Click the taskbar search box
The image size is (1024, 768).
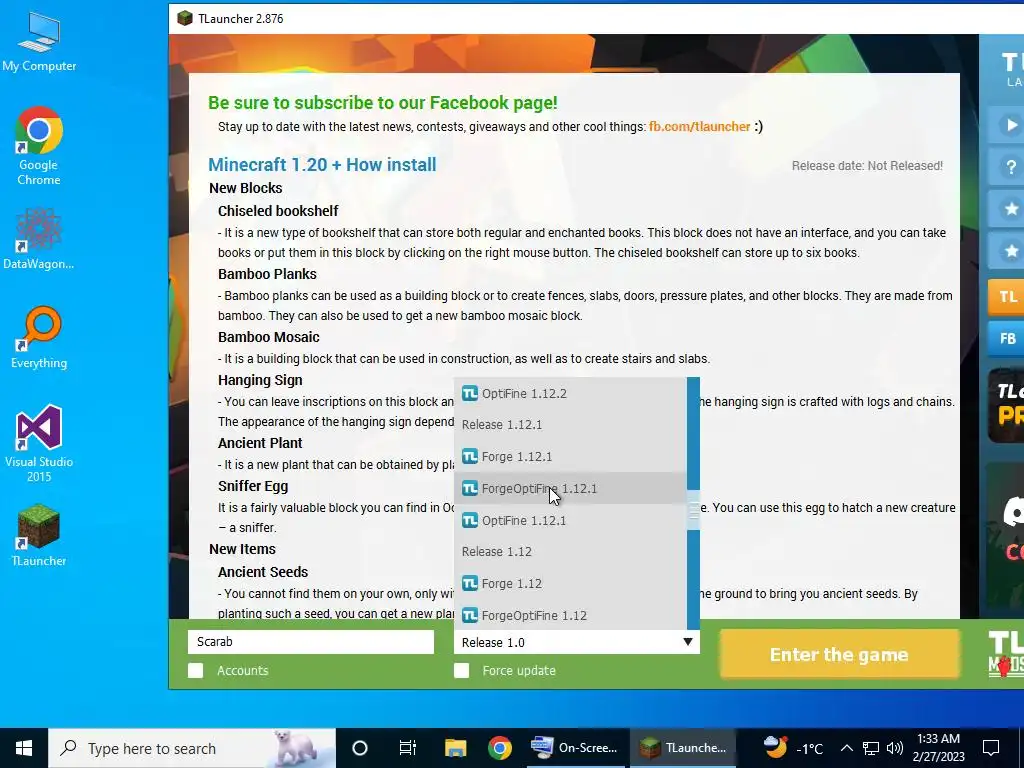[x=192, y=748]
